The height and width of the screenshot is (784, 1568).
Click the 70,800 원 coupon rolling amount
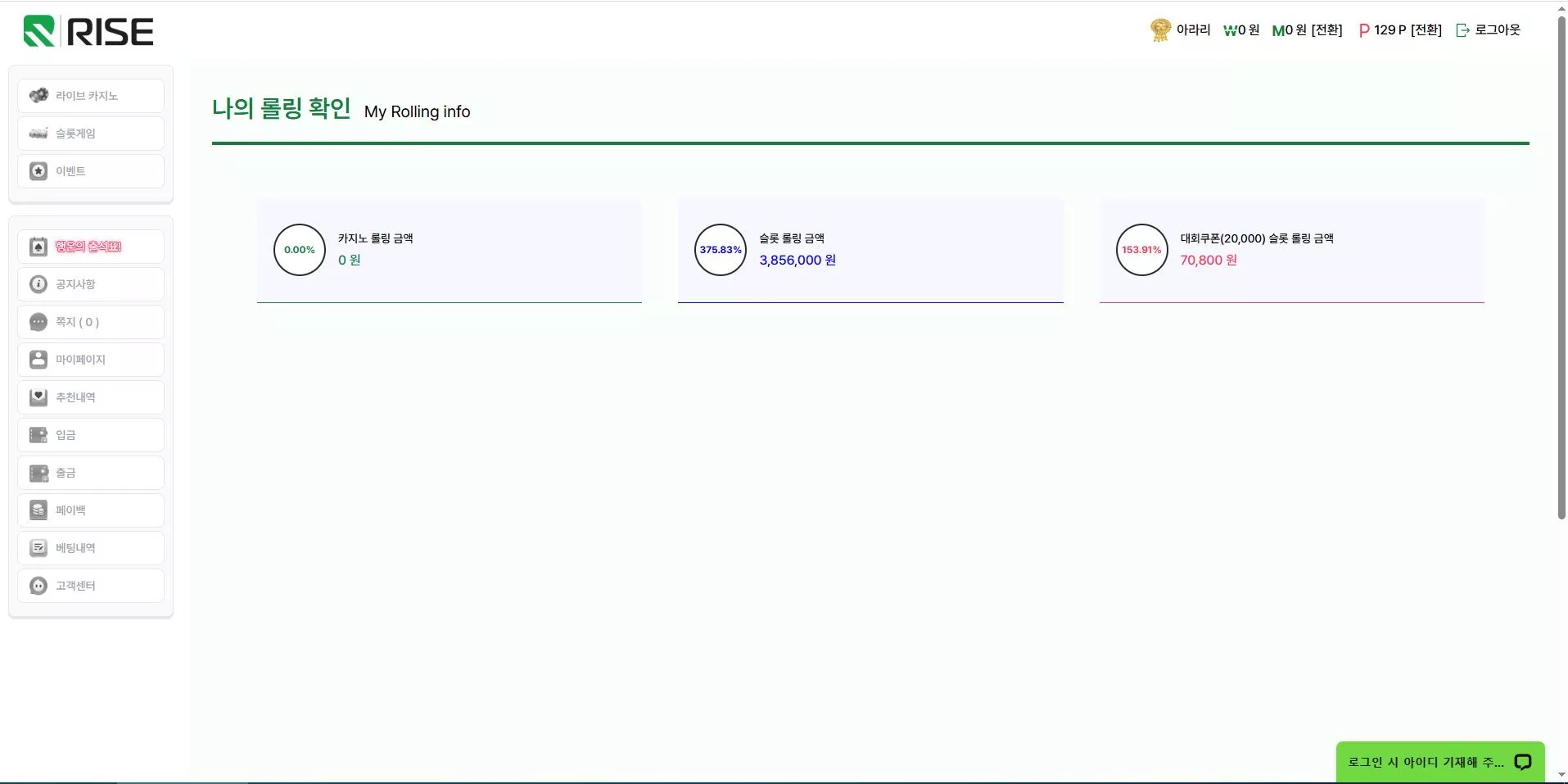coord(1209,260)
